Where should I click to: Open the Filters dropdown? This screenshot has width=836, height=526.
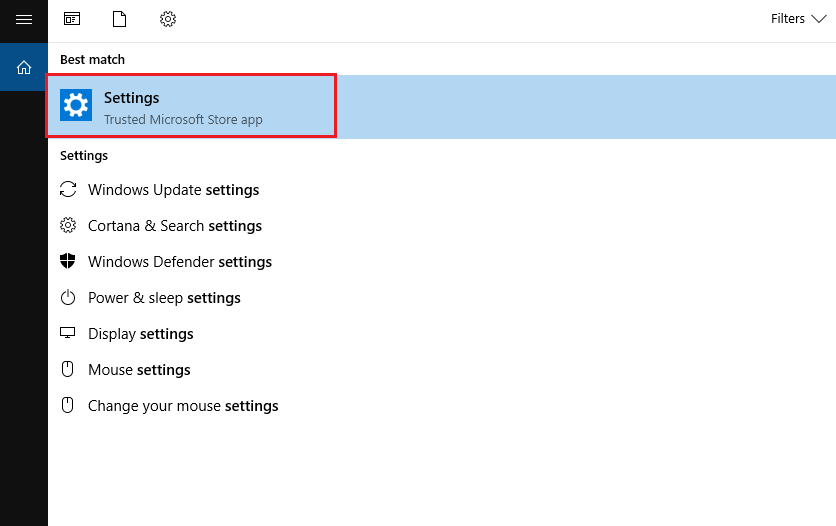coord(798,19)
